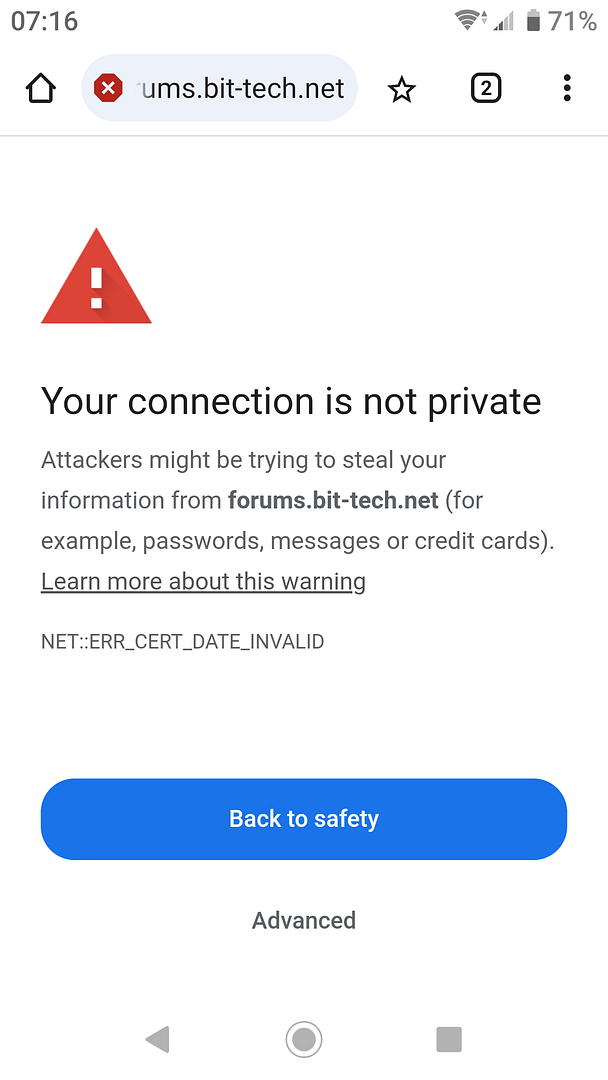Tap the battery icon showing 71%
The width and height of the screenshot is (608, 1080).
click(534, 21)
